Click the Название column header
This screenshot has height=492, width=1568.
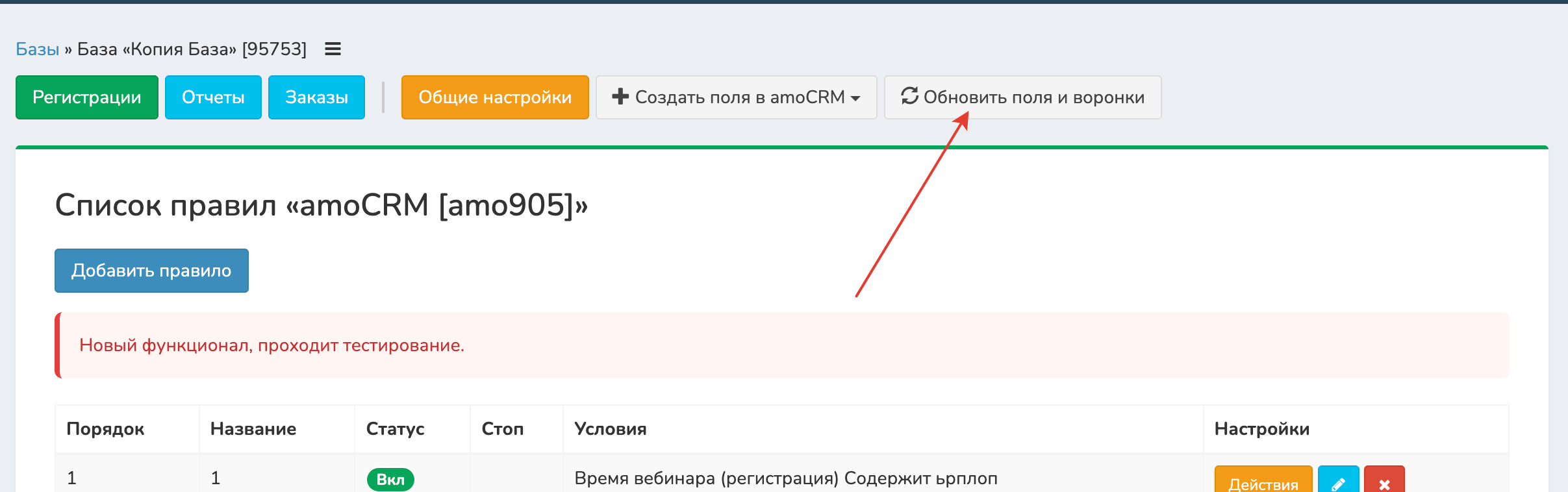(x=253, y=429)
